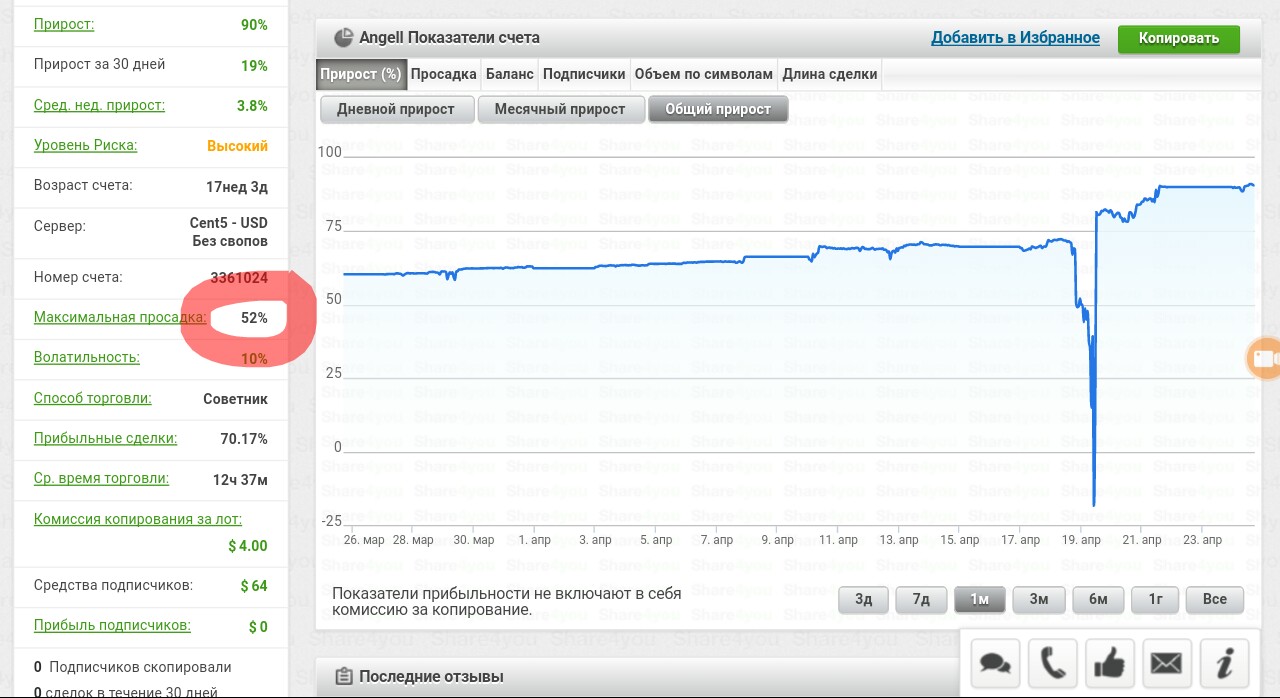1280x698 pixels.
Task: Select the 3м time range
Action: pos(1038,599)
